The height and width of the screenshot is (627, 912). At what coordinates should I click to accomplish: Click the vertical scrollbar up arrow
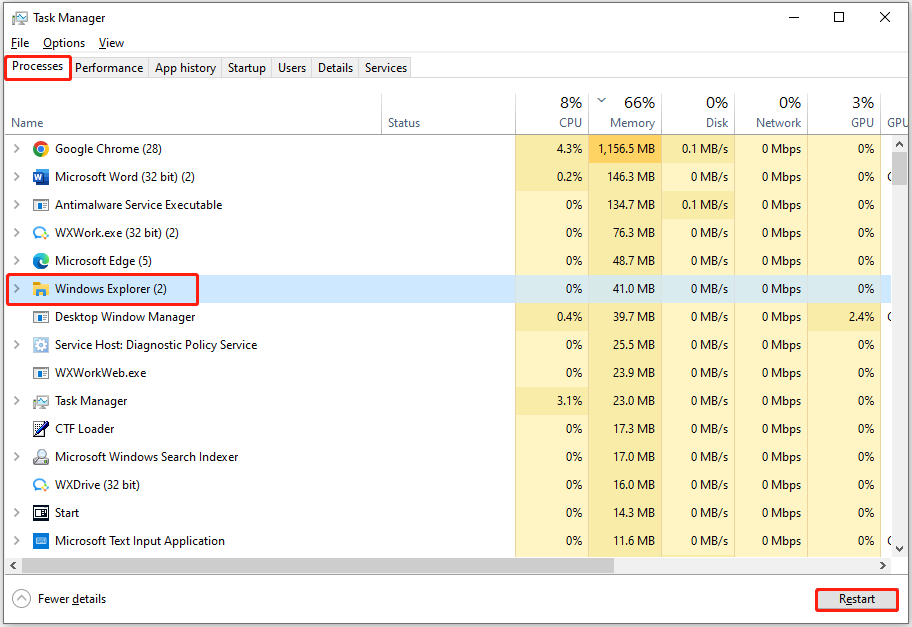click(x=899, y=144)
